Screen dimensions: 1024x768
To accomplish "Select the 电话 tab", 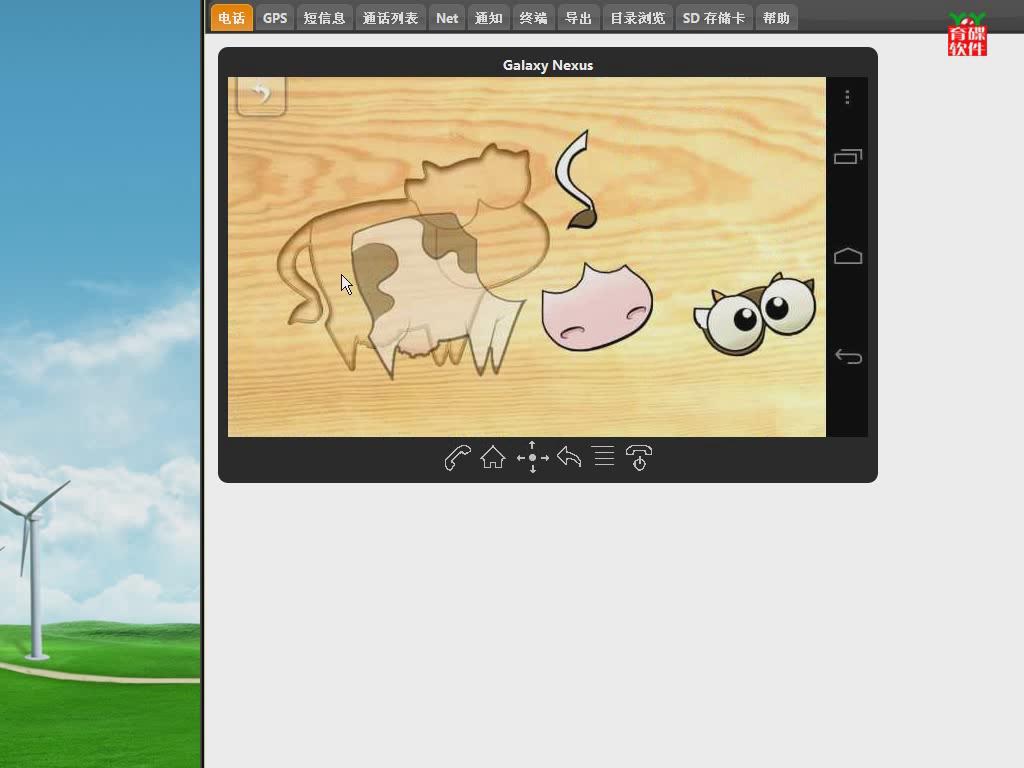I will pyautogui.click(x=232, y=18).
